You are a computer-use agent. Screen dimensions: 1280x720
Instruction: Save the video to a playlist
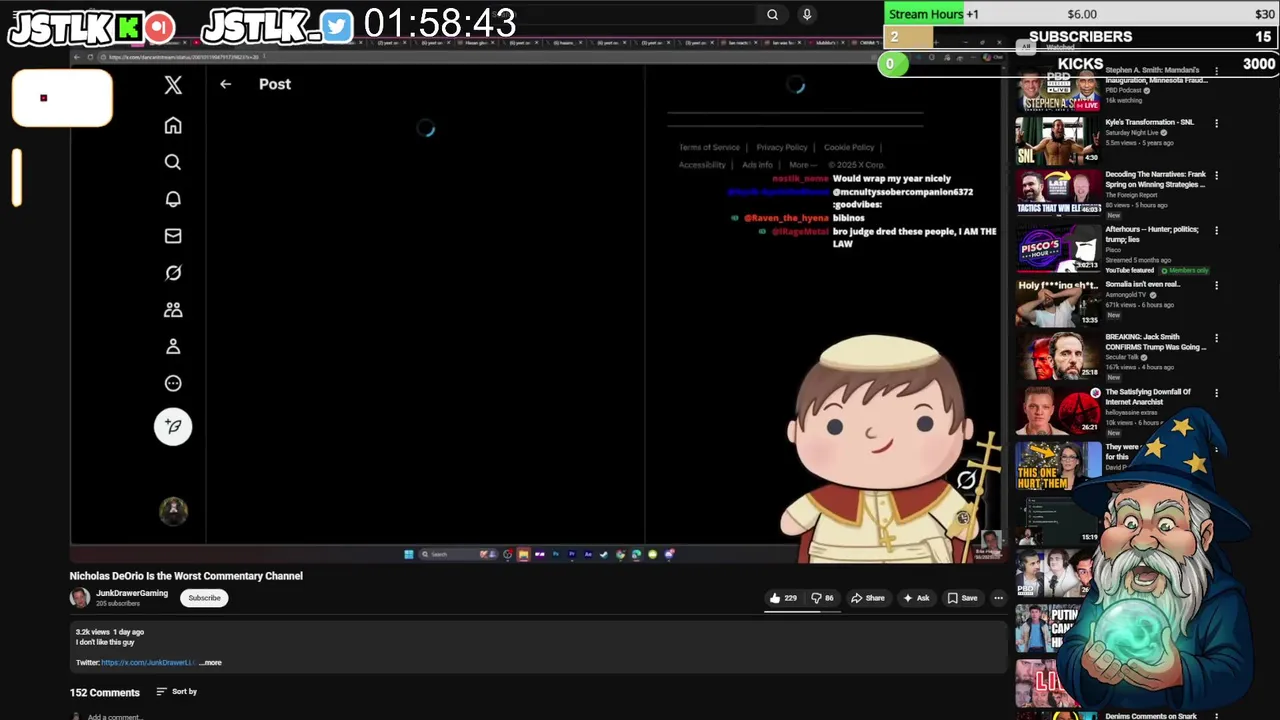[x=962, y=598]
